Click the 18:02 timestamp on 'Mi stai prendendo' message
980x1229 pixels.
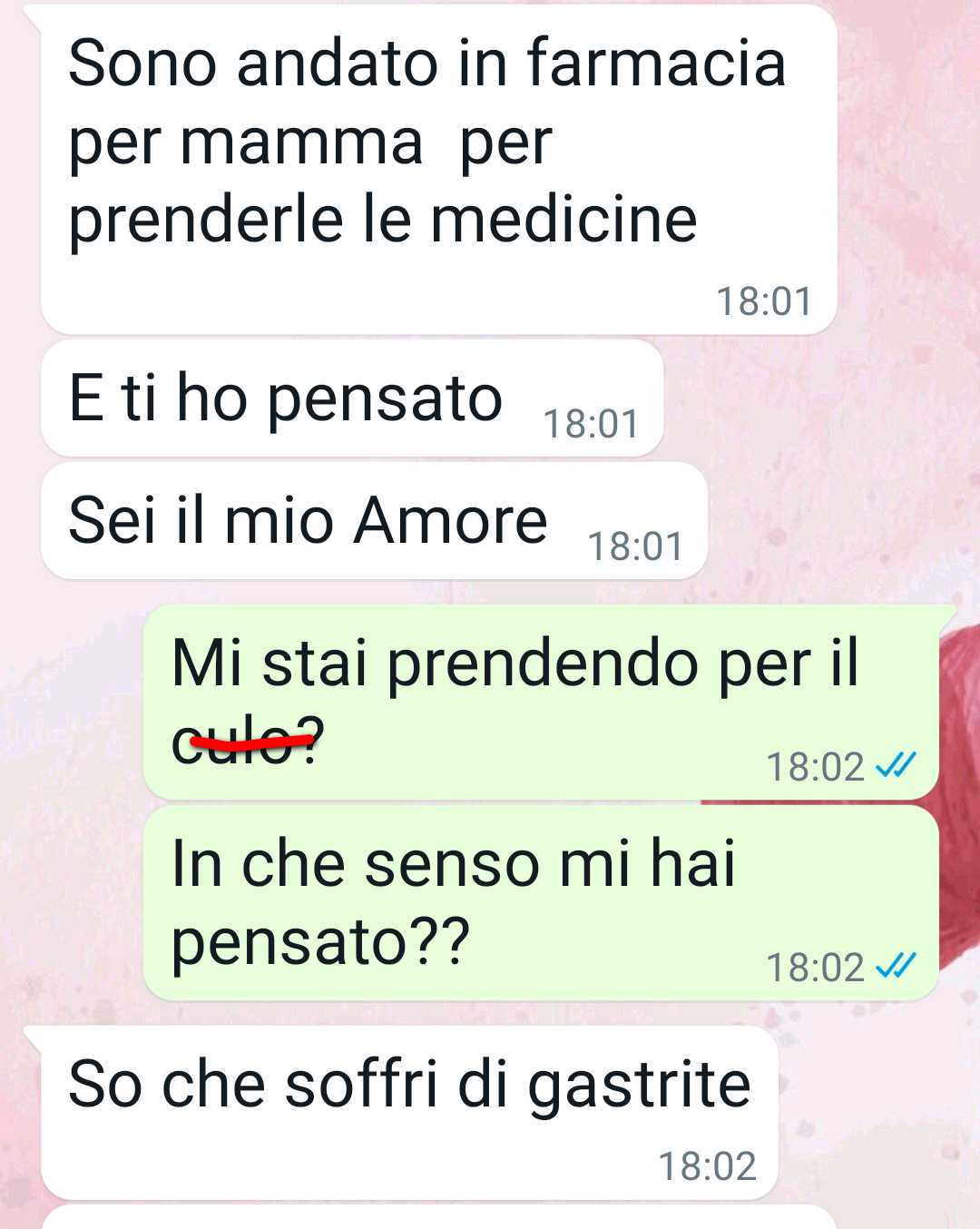[x=815, y=767]
